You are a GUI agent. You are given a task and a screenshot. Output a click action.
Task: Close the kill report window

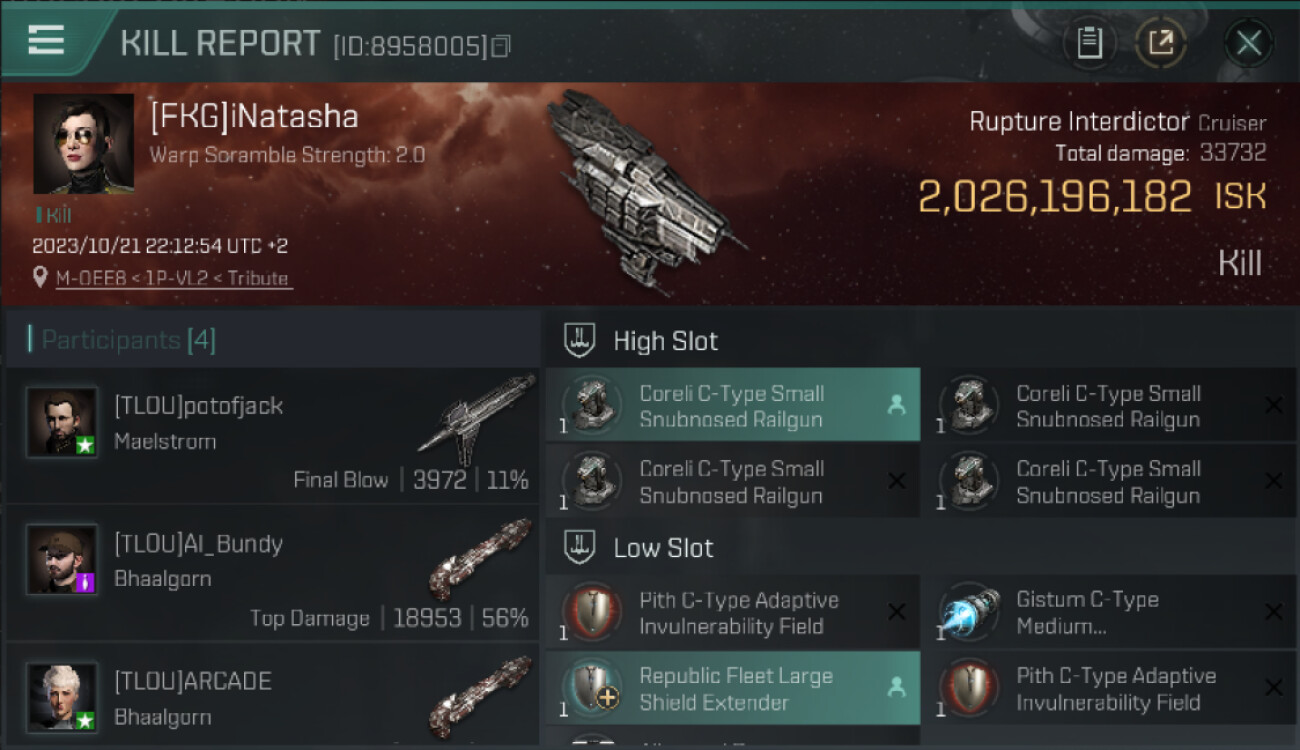pyautogui.click(x=1248, y=43)
